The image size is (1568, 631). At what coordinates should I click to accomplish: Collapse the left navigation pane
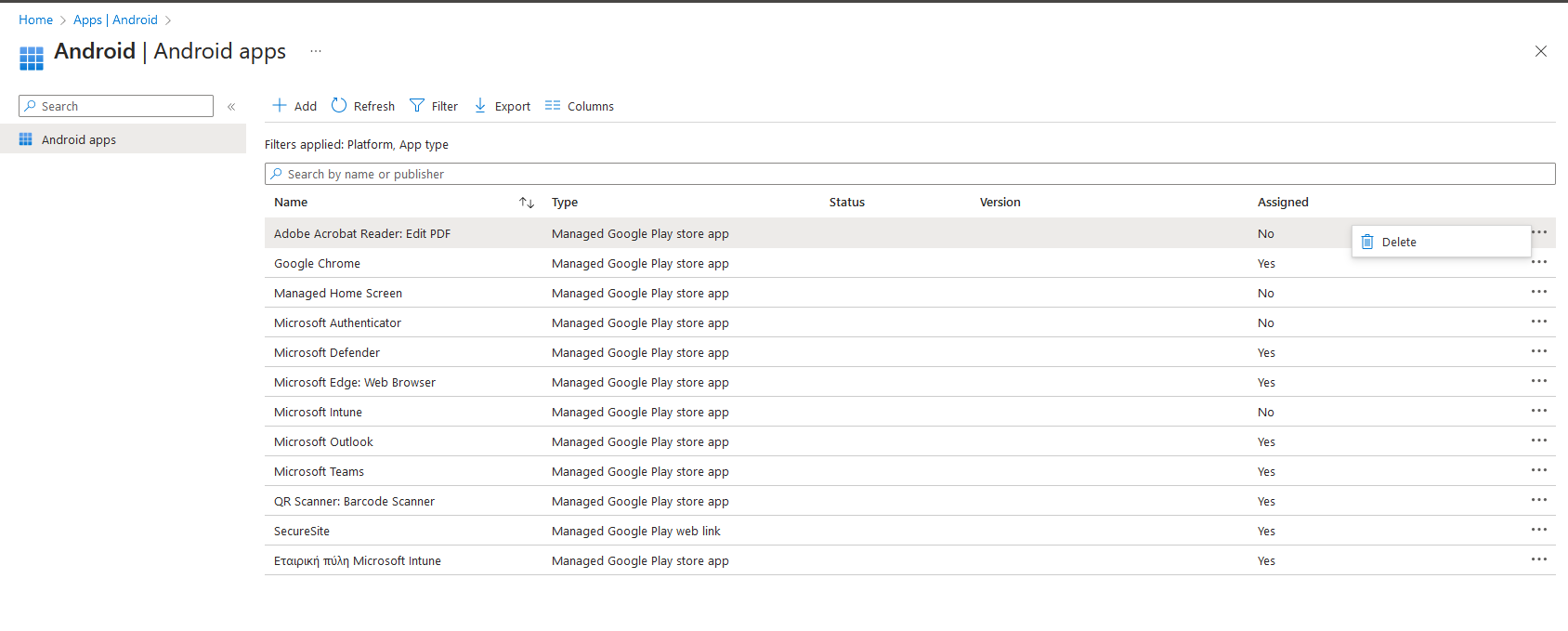point(231,107)
